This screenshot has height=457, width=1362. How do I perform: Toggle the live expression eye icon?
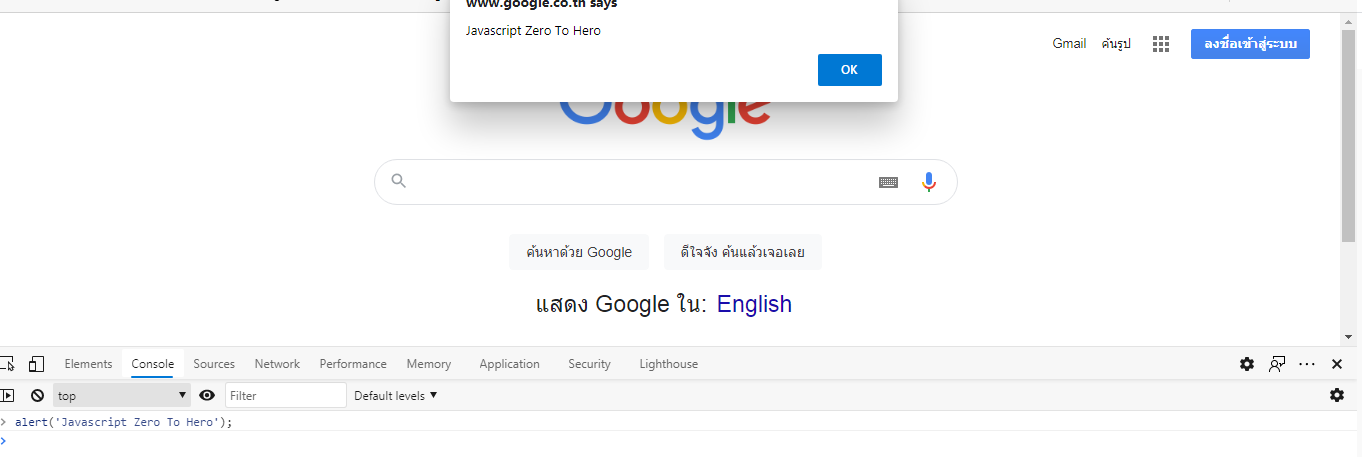tap(207, 396)
